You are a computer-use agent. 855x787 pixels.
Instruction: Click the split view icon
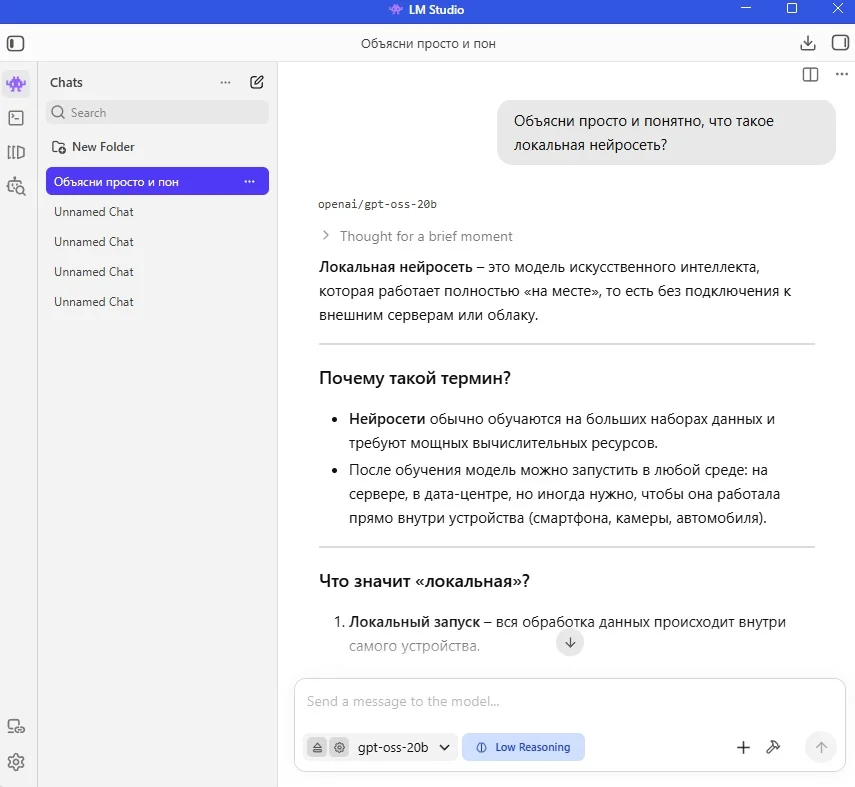[810, 75]
